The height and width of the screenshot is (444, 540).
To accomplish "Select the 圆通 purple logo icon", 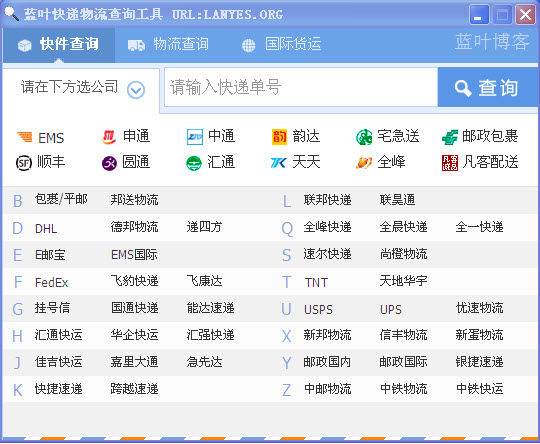I will click(109, 163).
